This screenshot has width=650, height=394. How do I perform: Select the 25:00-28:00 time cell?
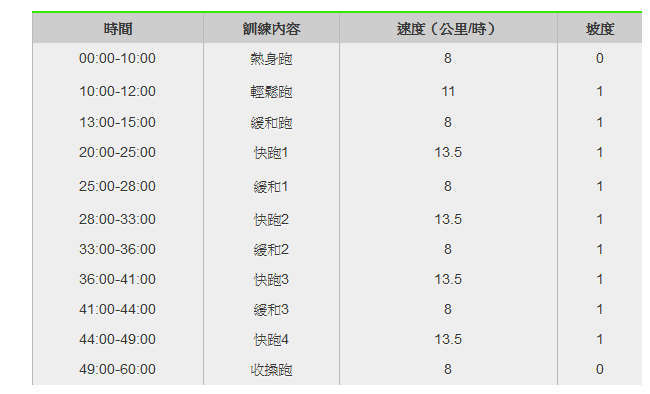pos(118,186)
